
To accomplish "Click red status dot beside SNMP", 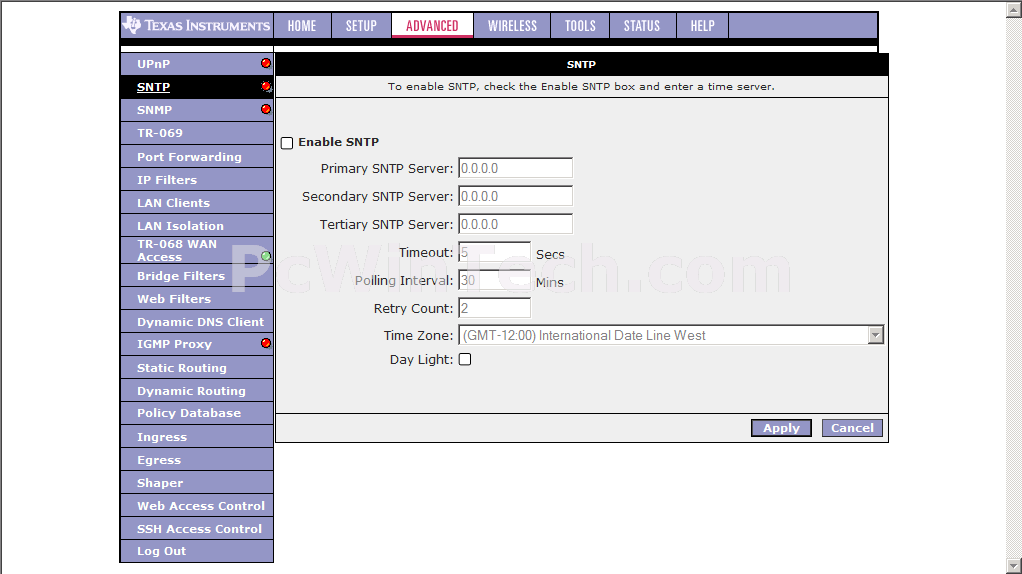I will click(266, 110).
